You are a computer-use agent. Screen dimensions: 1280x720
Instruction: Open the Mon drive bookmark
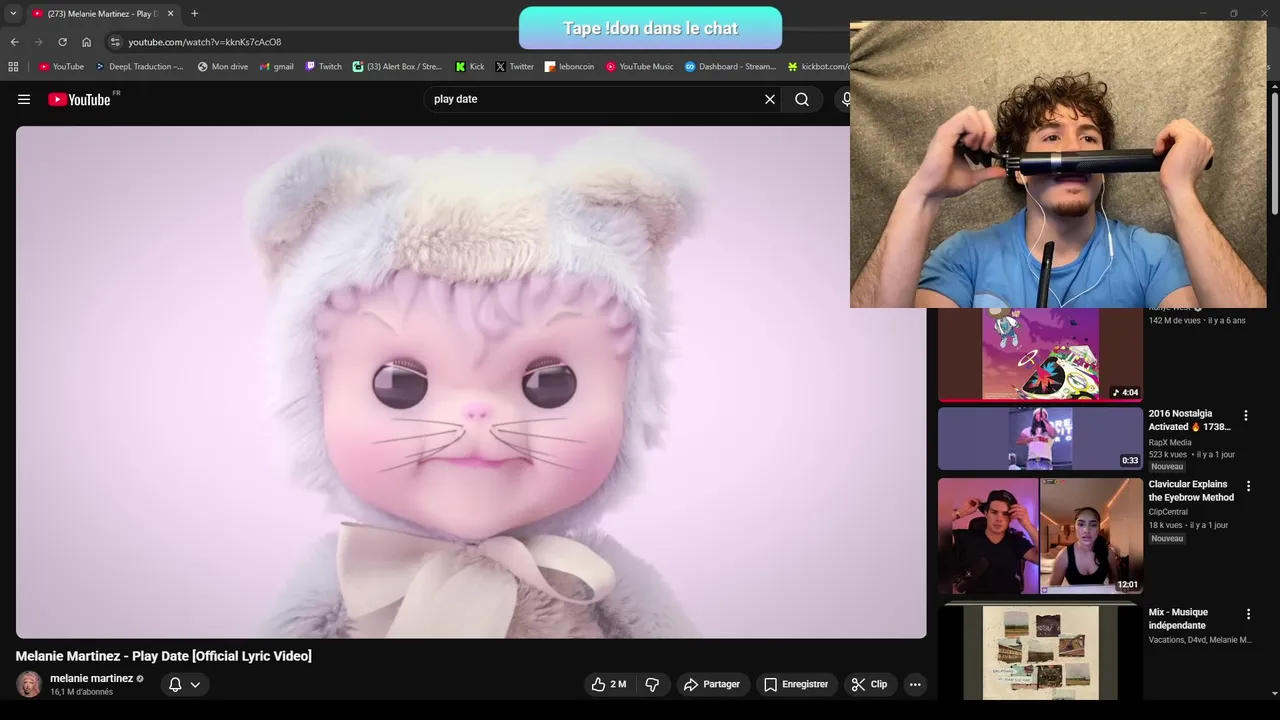click(222, 67)
